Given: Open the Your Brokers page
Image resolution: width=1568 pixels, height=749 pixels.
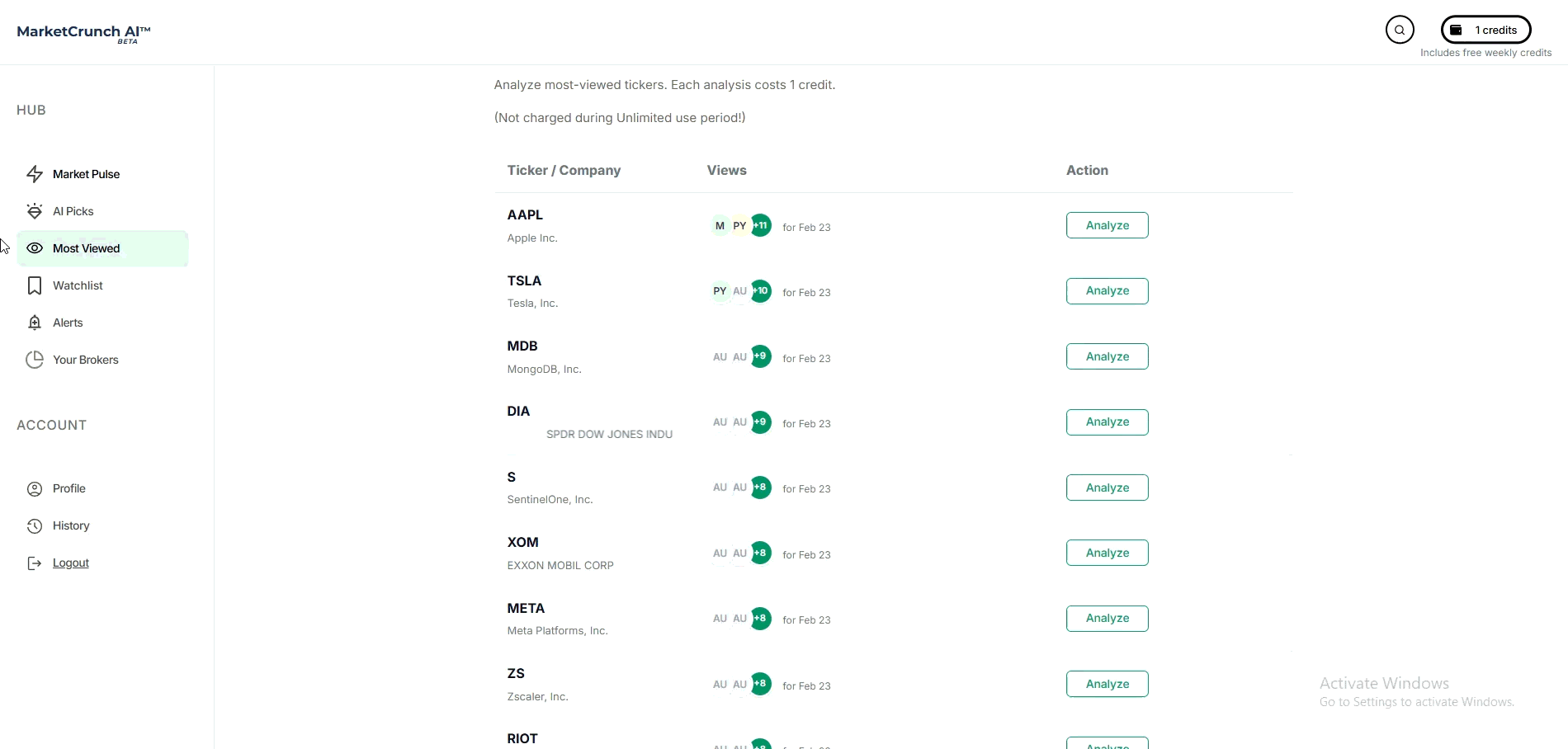Looking at the screenshot, I should coord(86,360).
